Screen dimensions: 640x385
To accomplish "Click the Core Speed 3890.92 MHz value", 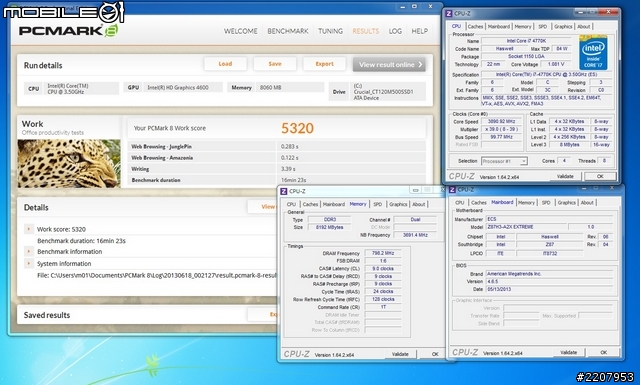I will (x=502, y=122).
